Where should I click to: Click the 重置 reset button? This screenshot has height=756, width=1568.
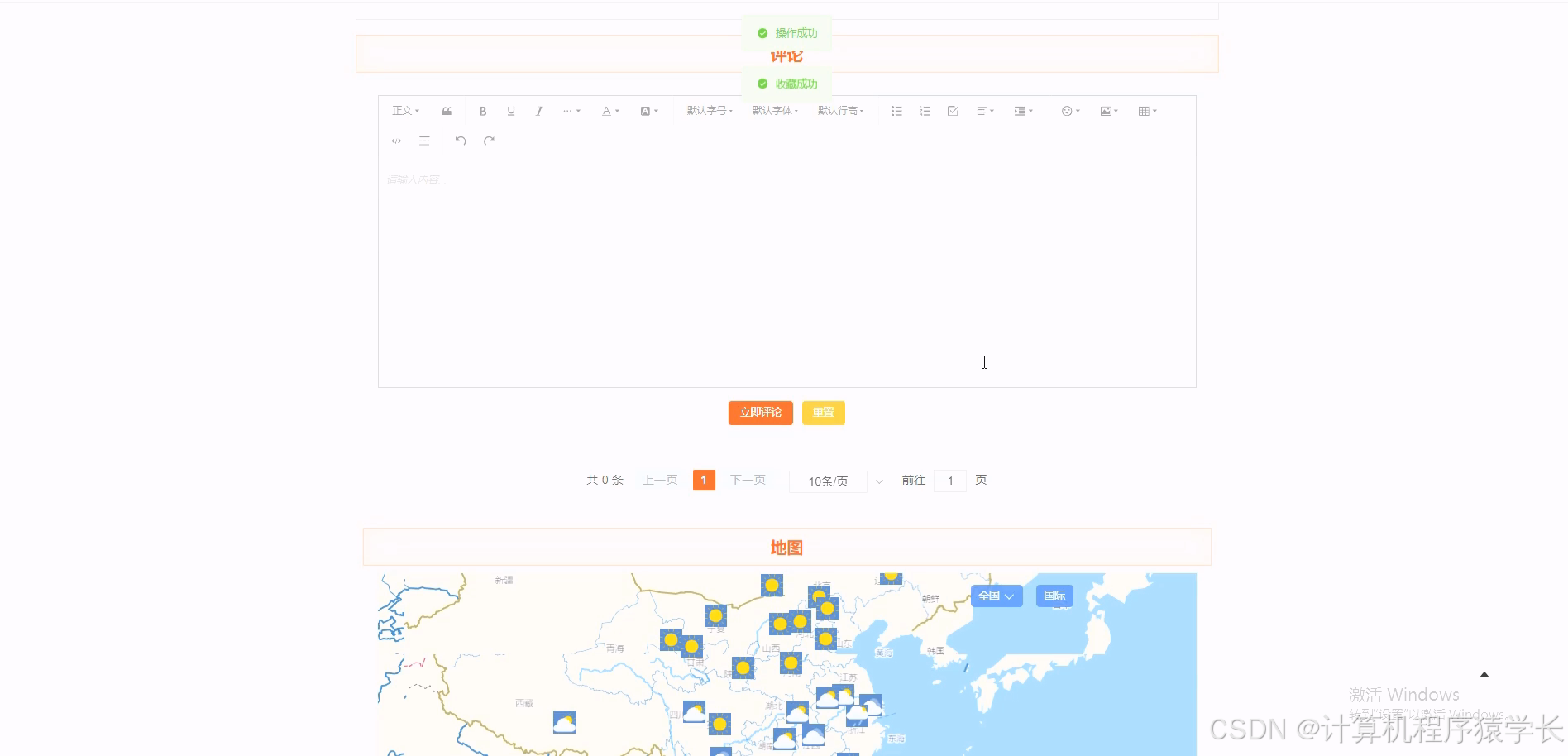[823, 413]
